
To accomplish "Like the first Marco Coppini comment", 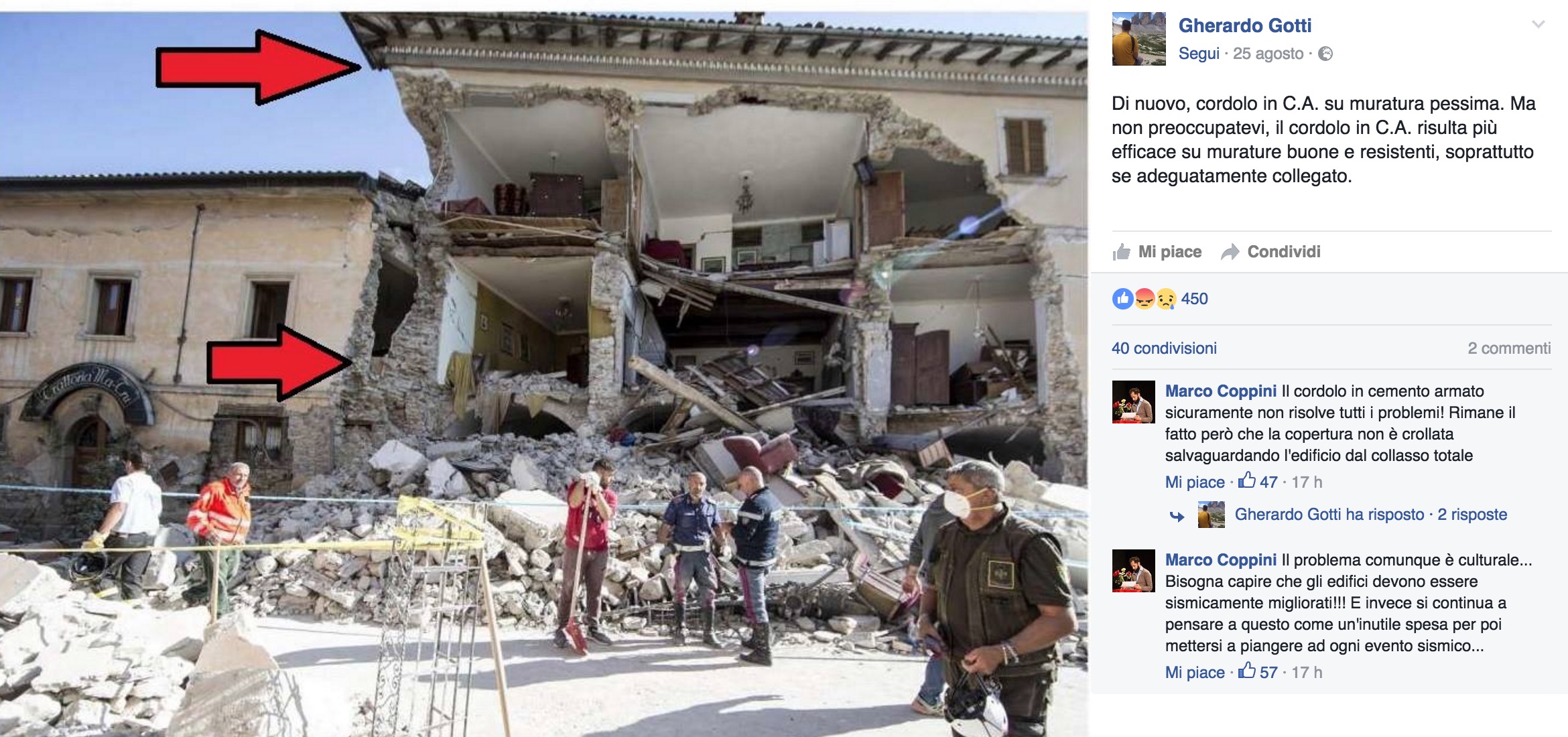I will [x=1195, y=482].
